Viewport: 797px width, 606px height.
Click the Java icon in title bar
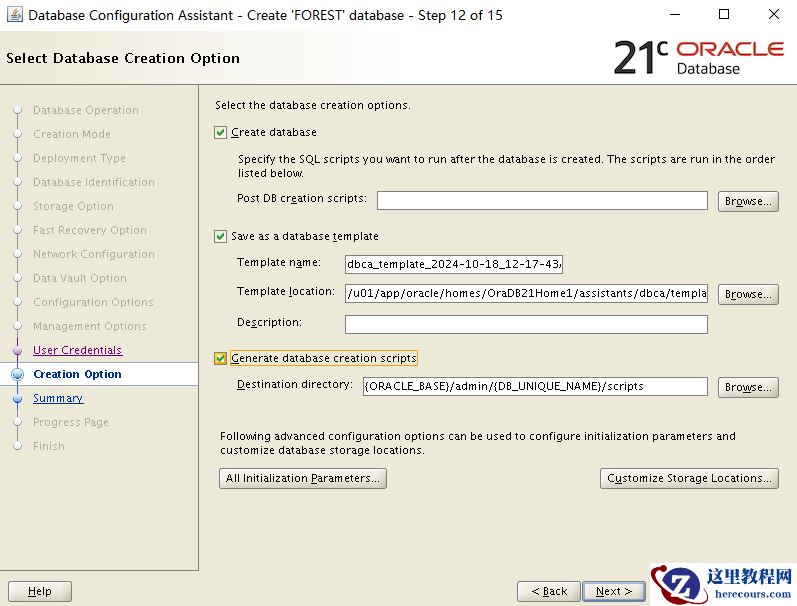tap(14, 15)
